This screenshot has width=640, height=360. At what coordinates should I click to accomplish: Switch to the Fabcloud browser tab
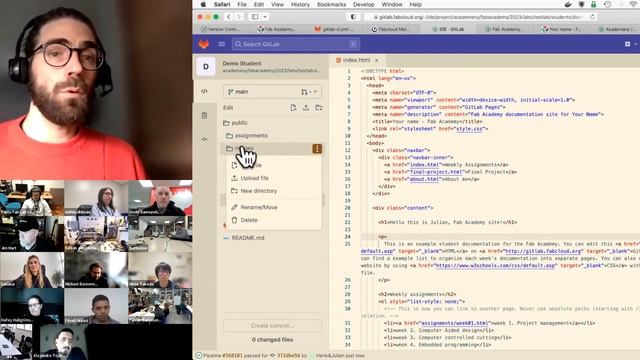391,29
